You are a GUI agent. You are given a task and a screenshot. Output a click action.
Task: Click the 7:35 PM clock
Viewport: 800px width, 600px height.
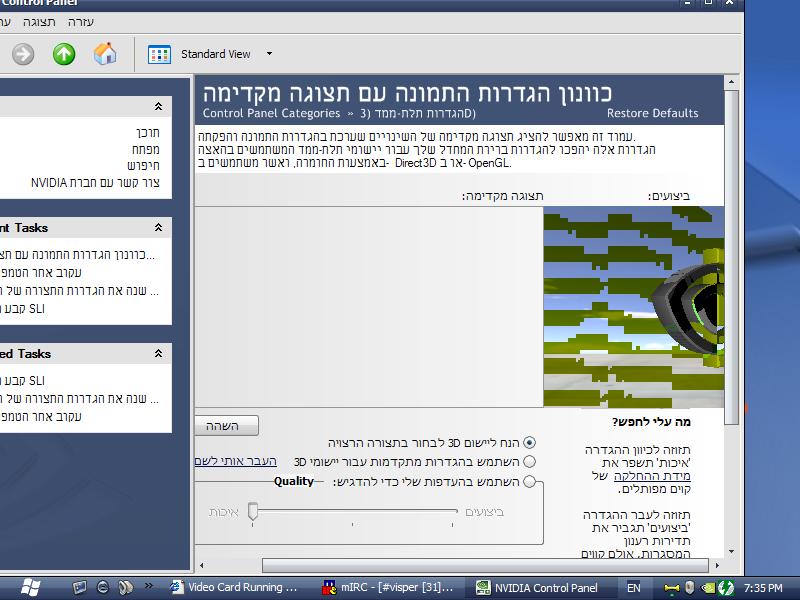point(763,588)
